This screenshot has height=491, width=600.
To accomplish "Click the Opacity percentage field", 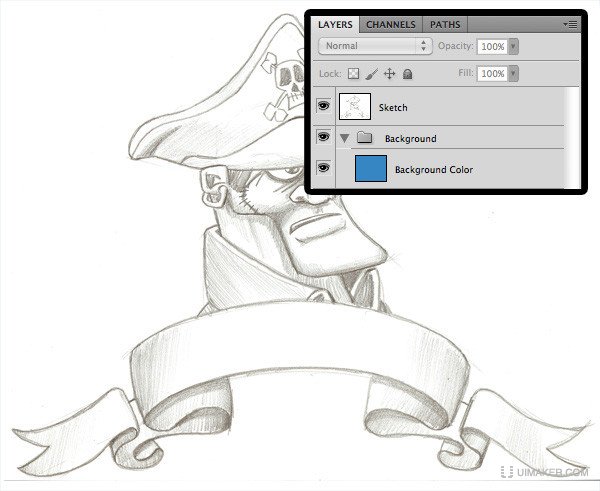I will point(492,46).
